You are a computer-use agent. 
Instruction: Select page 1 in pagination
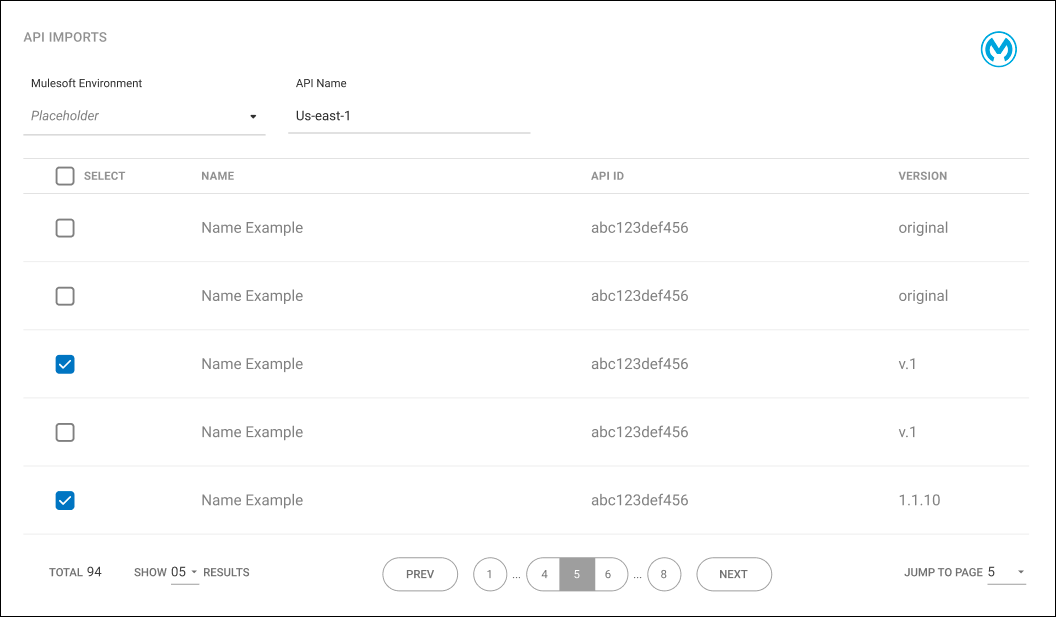(490, 574)
